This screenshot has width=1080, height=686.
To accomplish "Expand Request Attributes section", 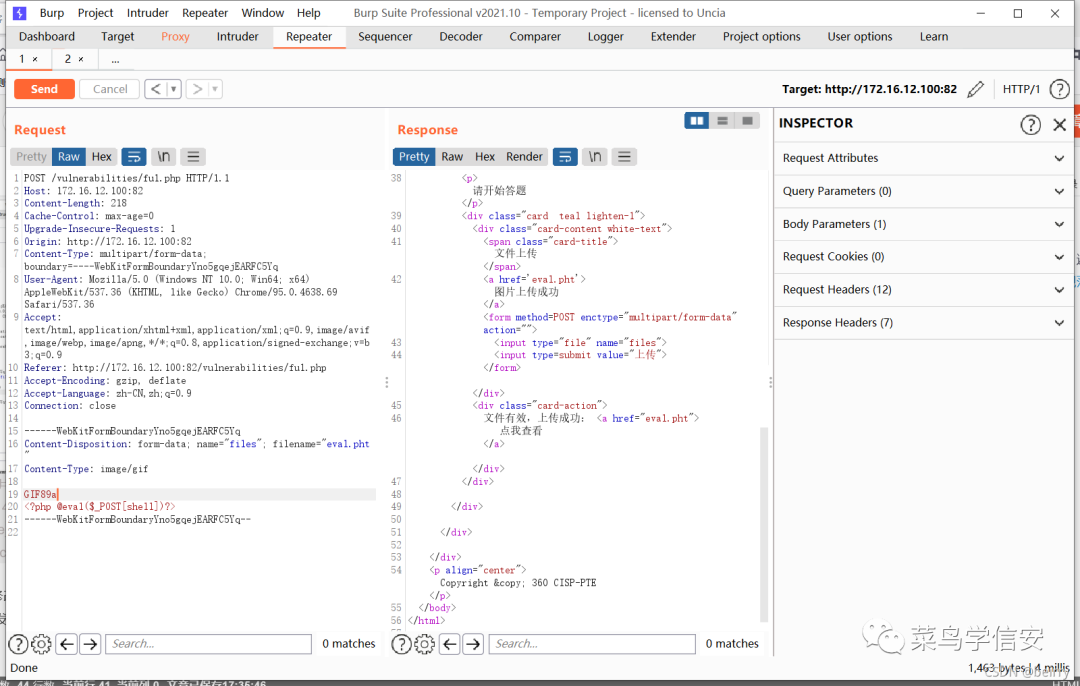I will (x=923, y=158).
